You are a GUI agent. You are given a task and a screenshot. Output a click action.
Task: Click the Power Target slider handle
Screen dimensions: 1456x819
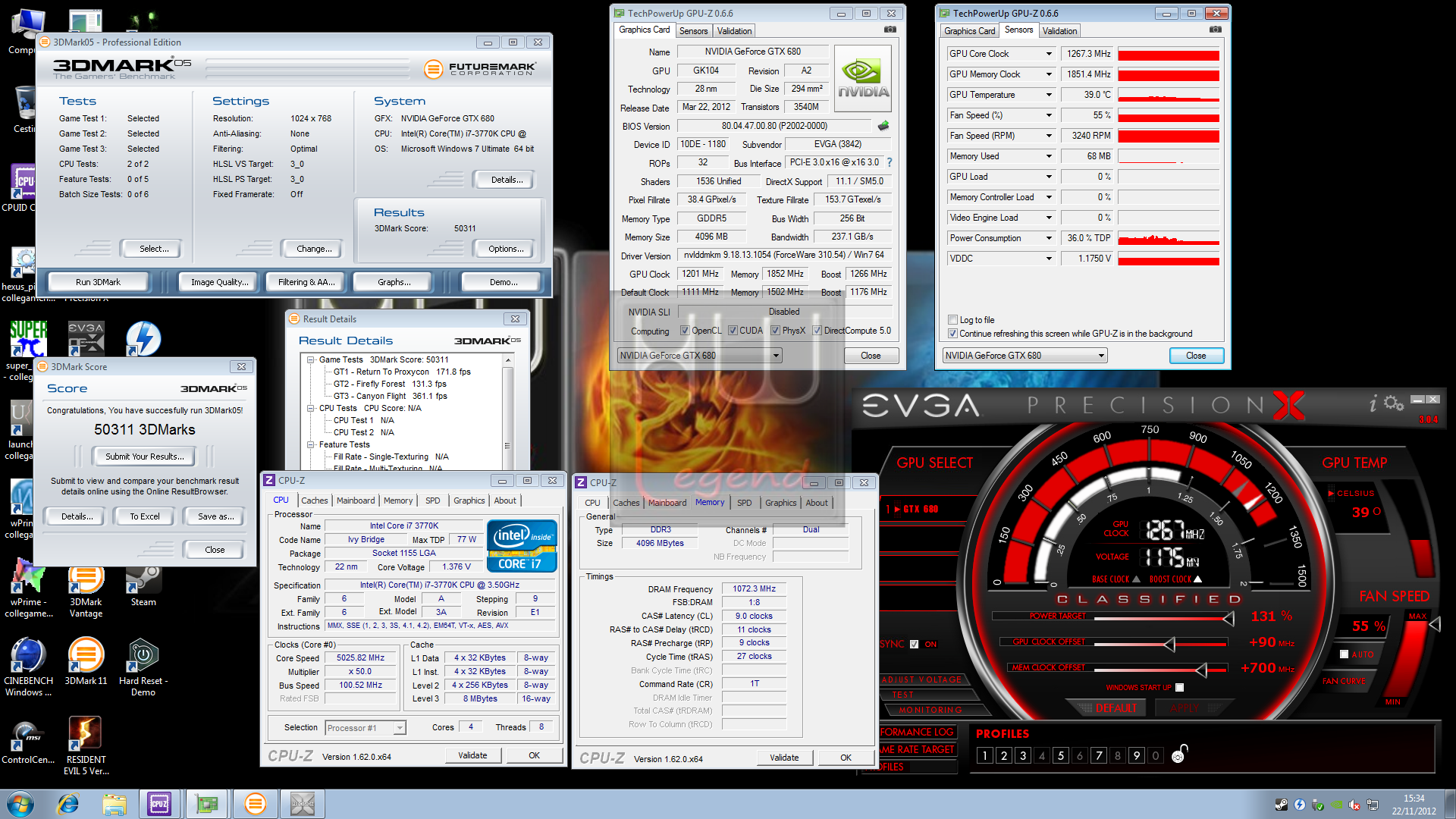pos(1228,619)
